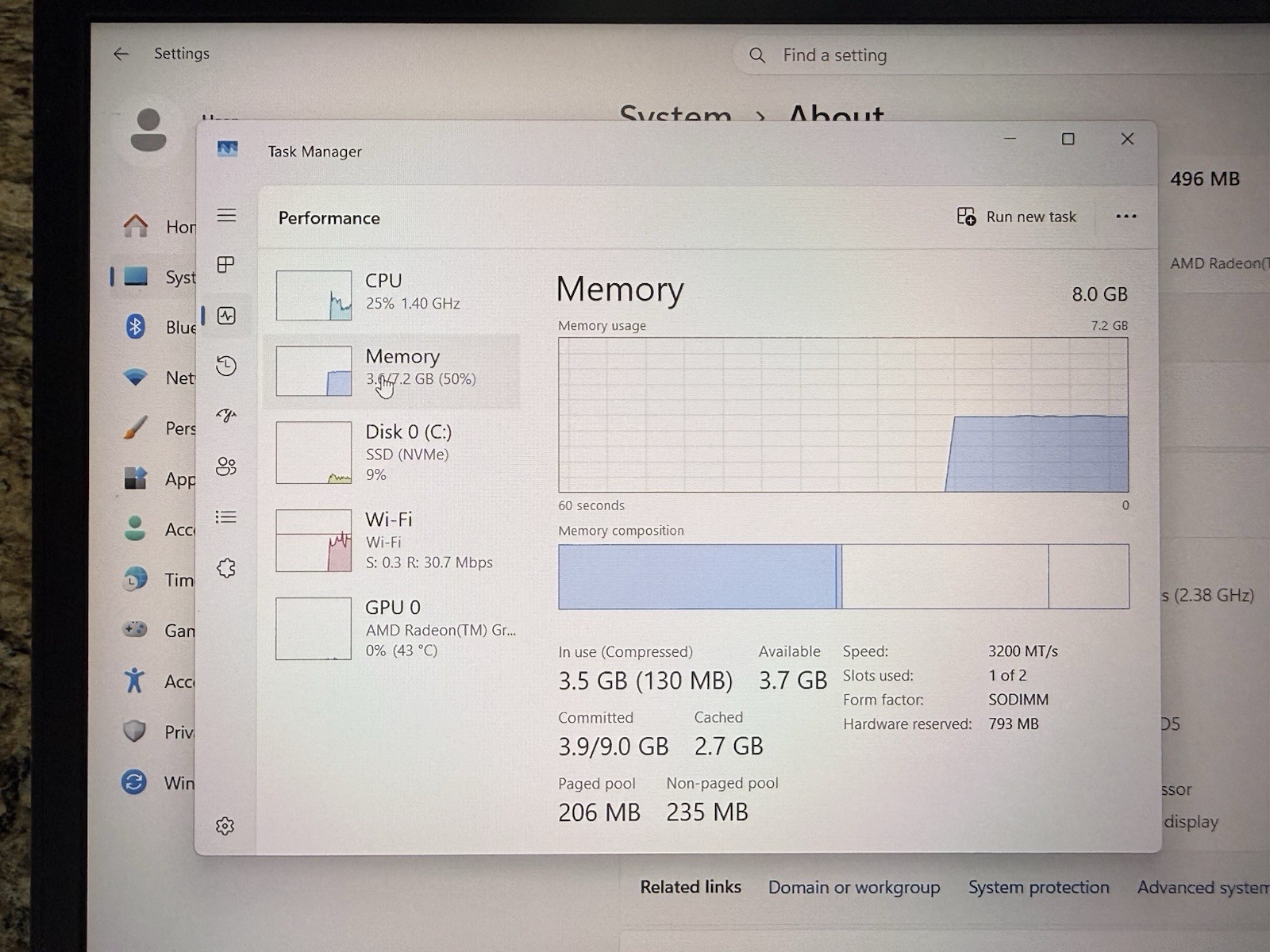Open Privacy & security in Settings sidebar
1270x952 pixels.
159,731
